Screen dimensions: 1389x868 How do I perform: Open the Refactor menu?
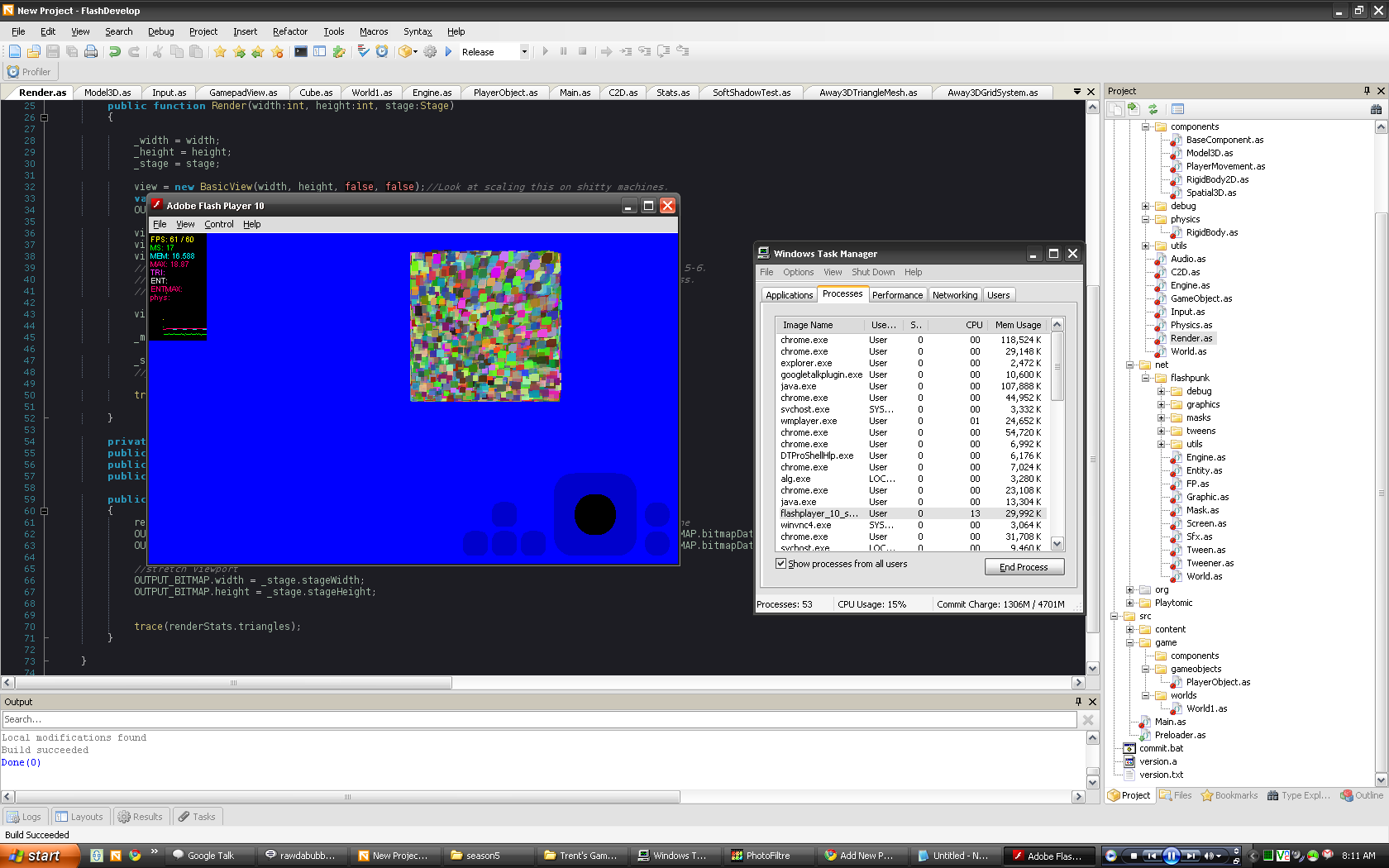coord(289,31)
